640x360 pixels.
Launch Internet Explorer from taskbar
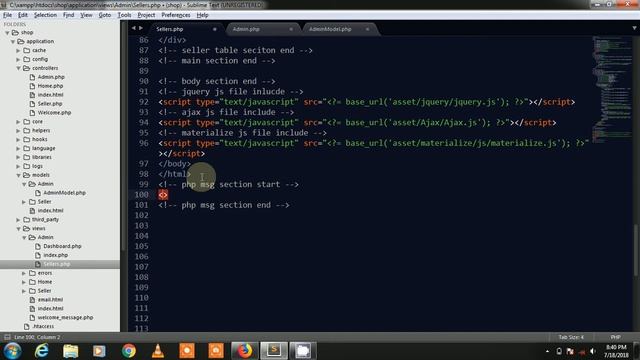point(41,351)
